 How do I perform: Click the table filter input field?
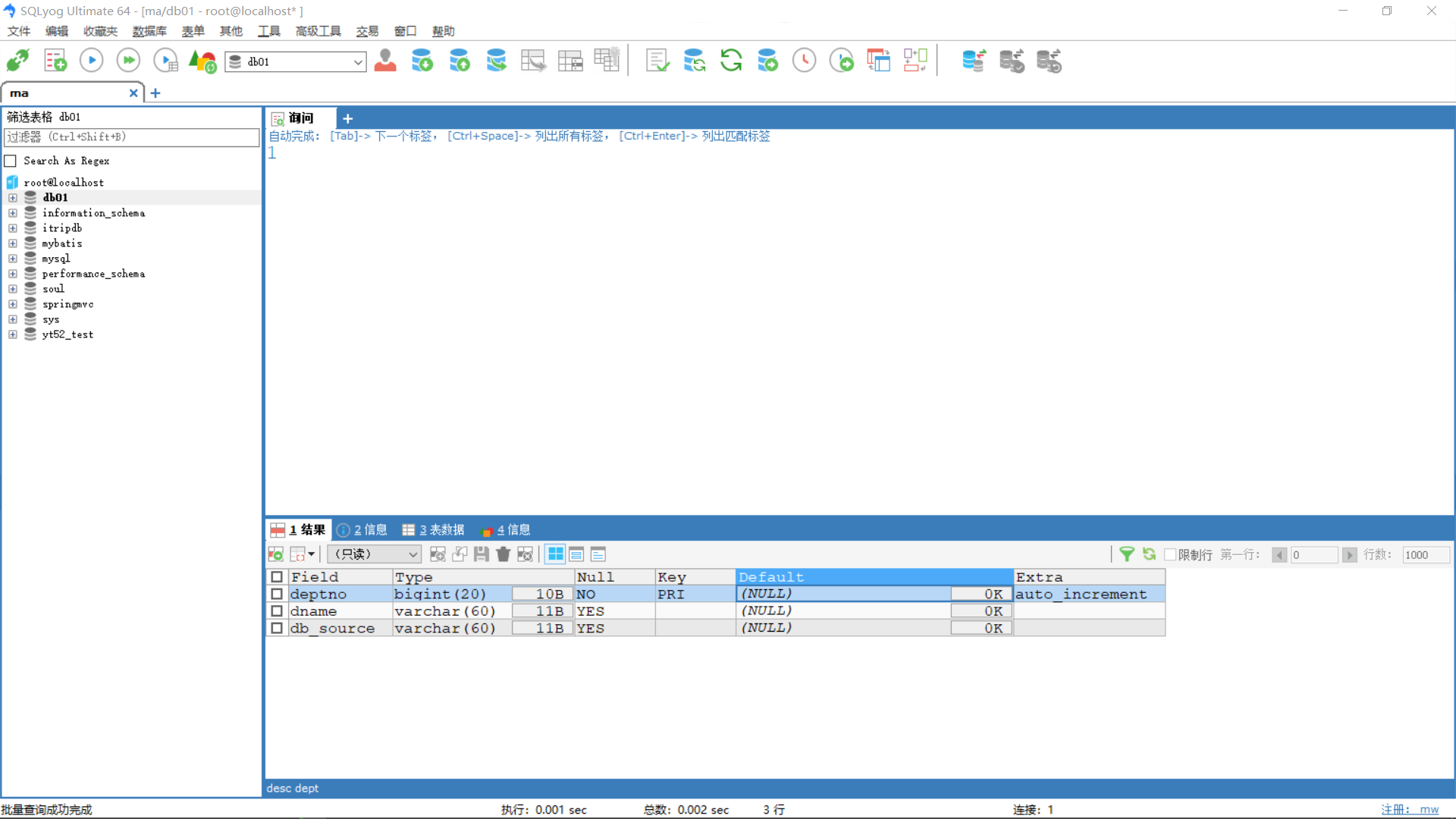pyautogui.click(x=131, y=137)
